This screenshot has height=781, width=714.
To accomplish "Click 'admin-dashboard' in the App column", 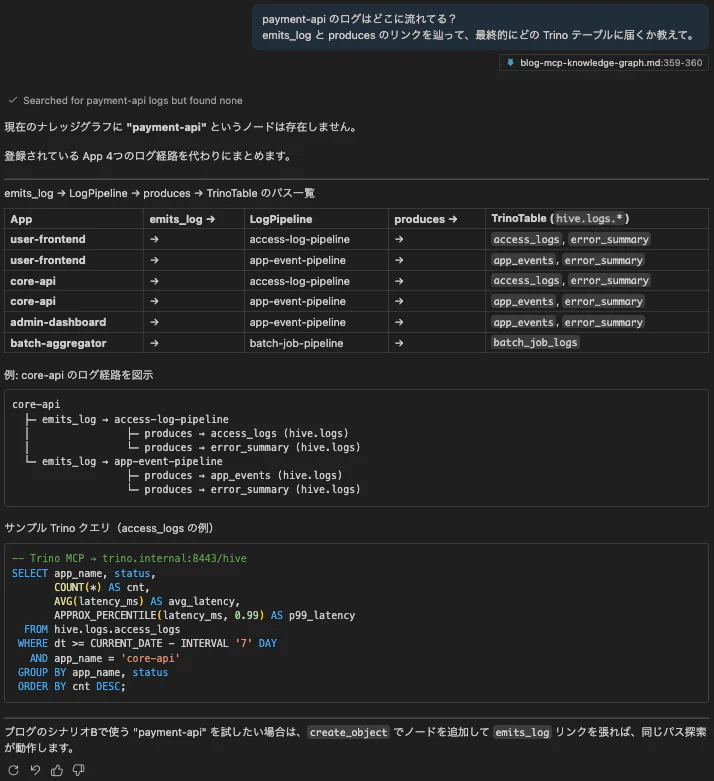I will [x=58, y=322].
